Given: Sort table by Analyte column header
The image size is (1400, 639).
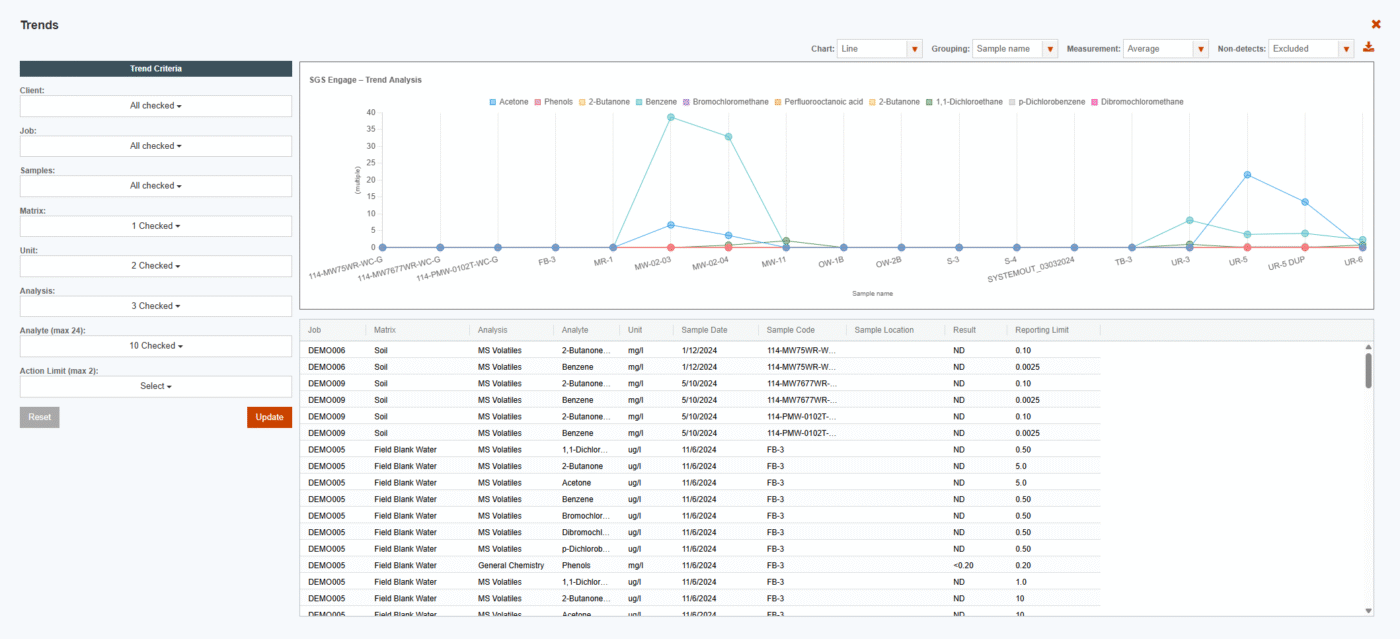Looking at the screenshot, I should (575, 330).
